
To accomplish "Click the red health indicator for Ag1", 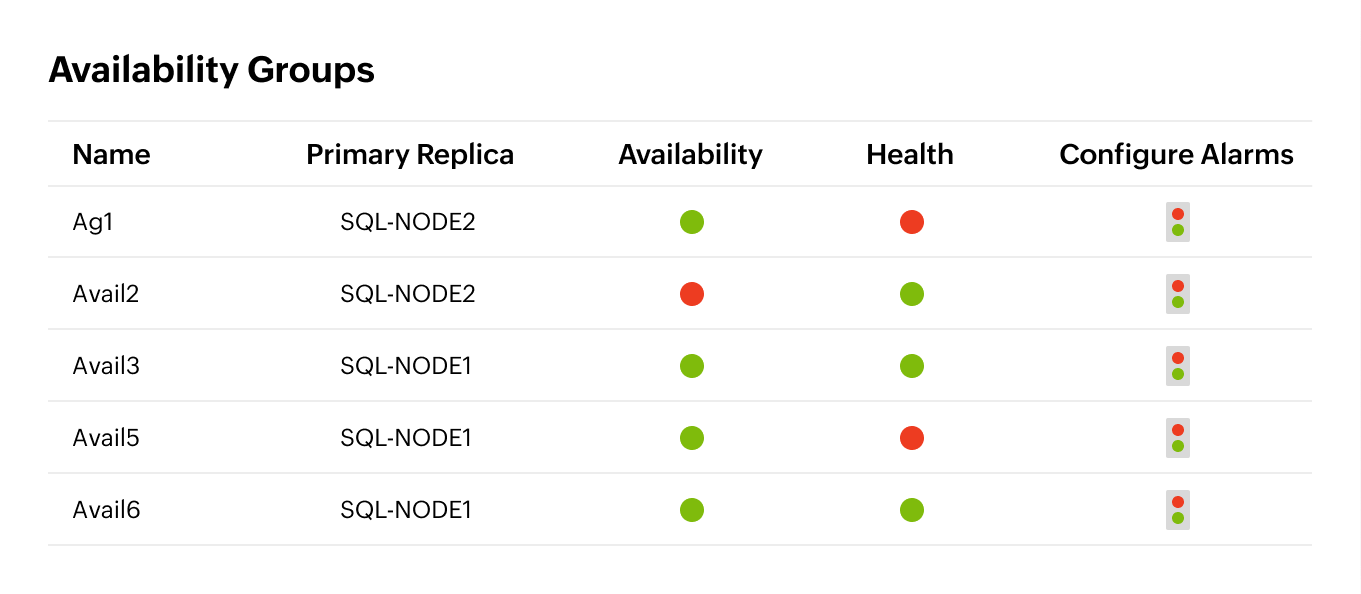I will (911, 222).
